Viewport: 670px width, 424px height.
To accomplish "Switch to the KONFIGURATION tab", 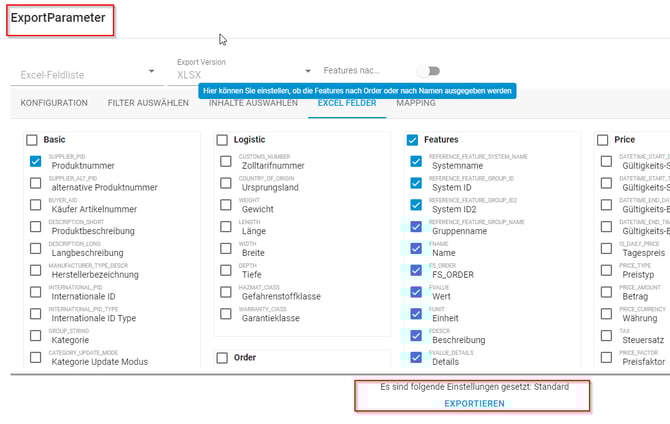I will (54, 103).
